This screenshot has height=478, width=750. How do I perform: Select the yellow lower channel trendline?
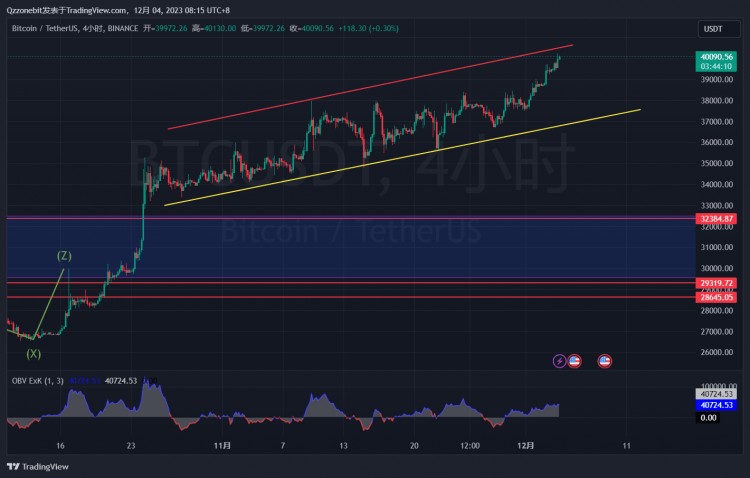click(x=402, y=158)
